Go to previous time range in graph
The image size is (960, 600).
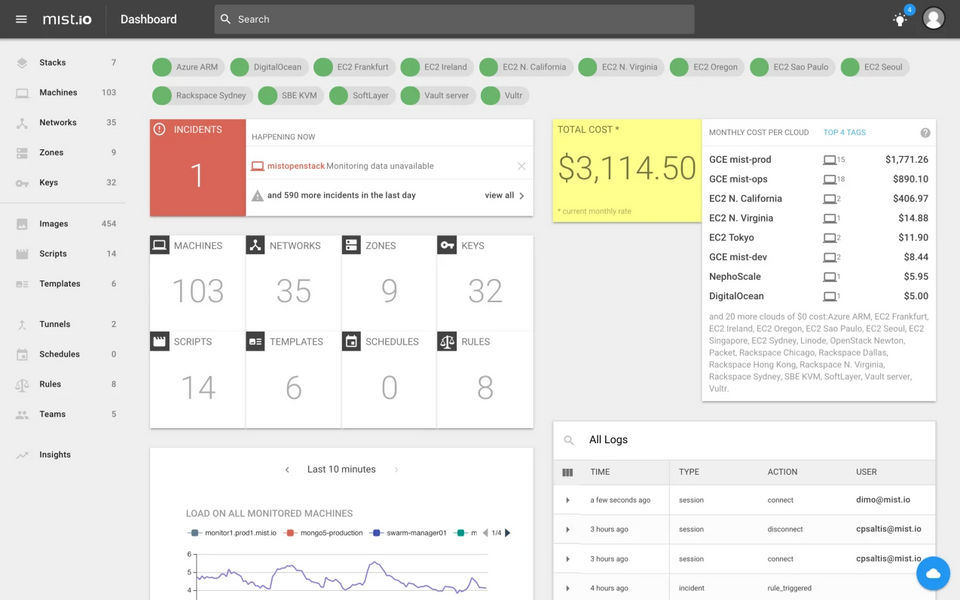pyautogui.click(x=287, y=470)
